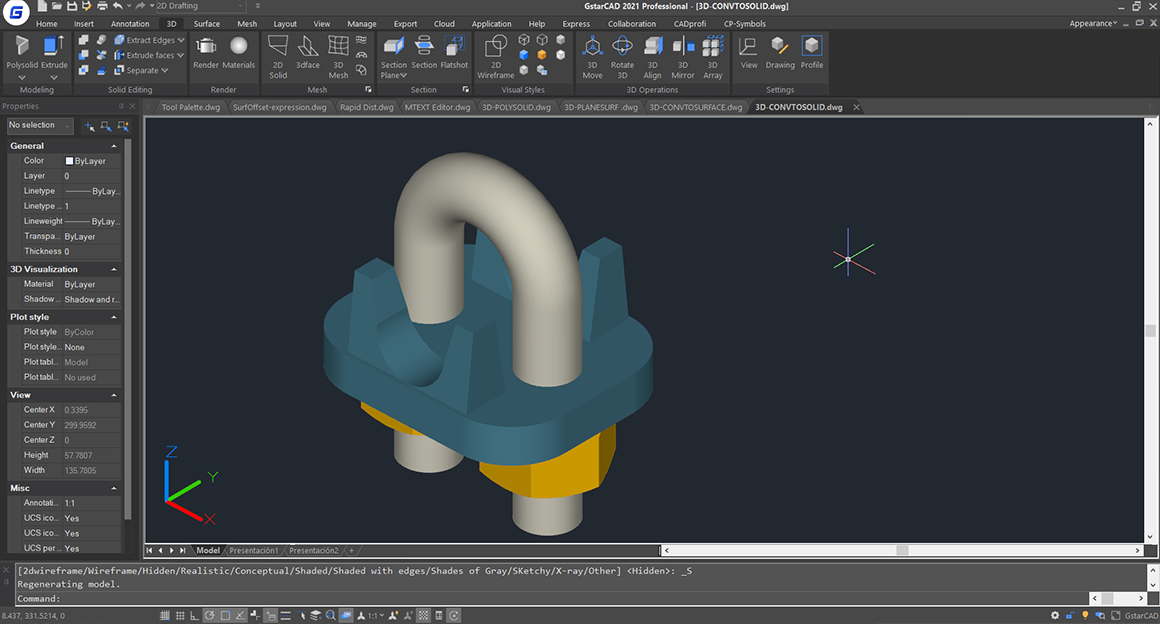Open the No selection dropdown in Properties
The image size is (1160, 624).
39,125
